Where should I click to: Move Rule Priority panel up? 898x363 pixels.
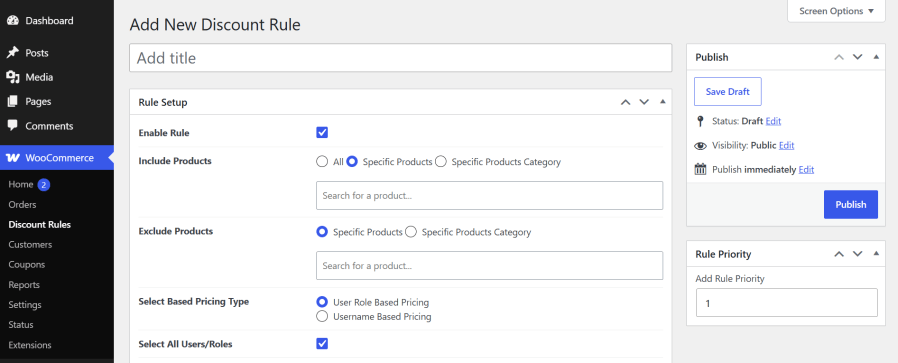[x=839, y=254]
